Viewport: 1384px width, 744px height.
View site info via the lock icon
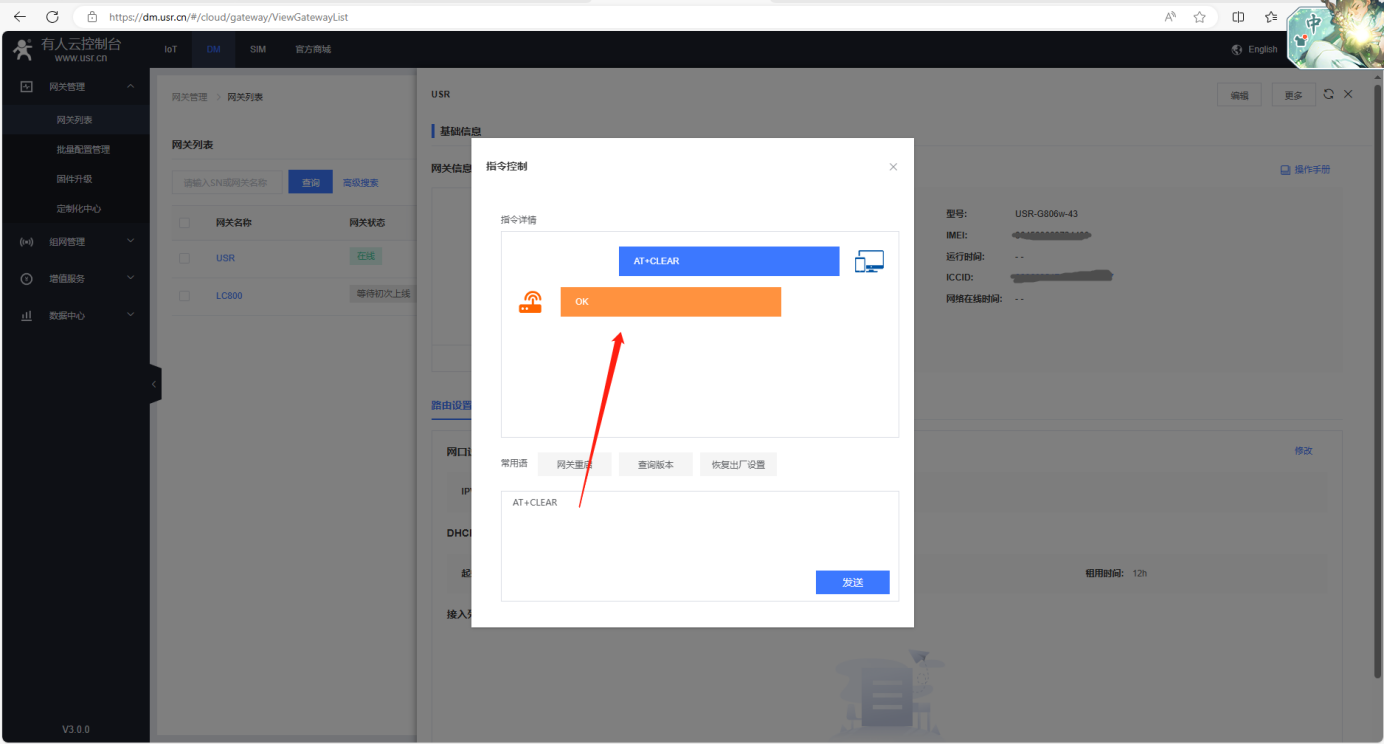pos(92,17)
